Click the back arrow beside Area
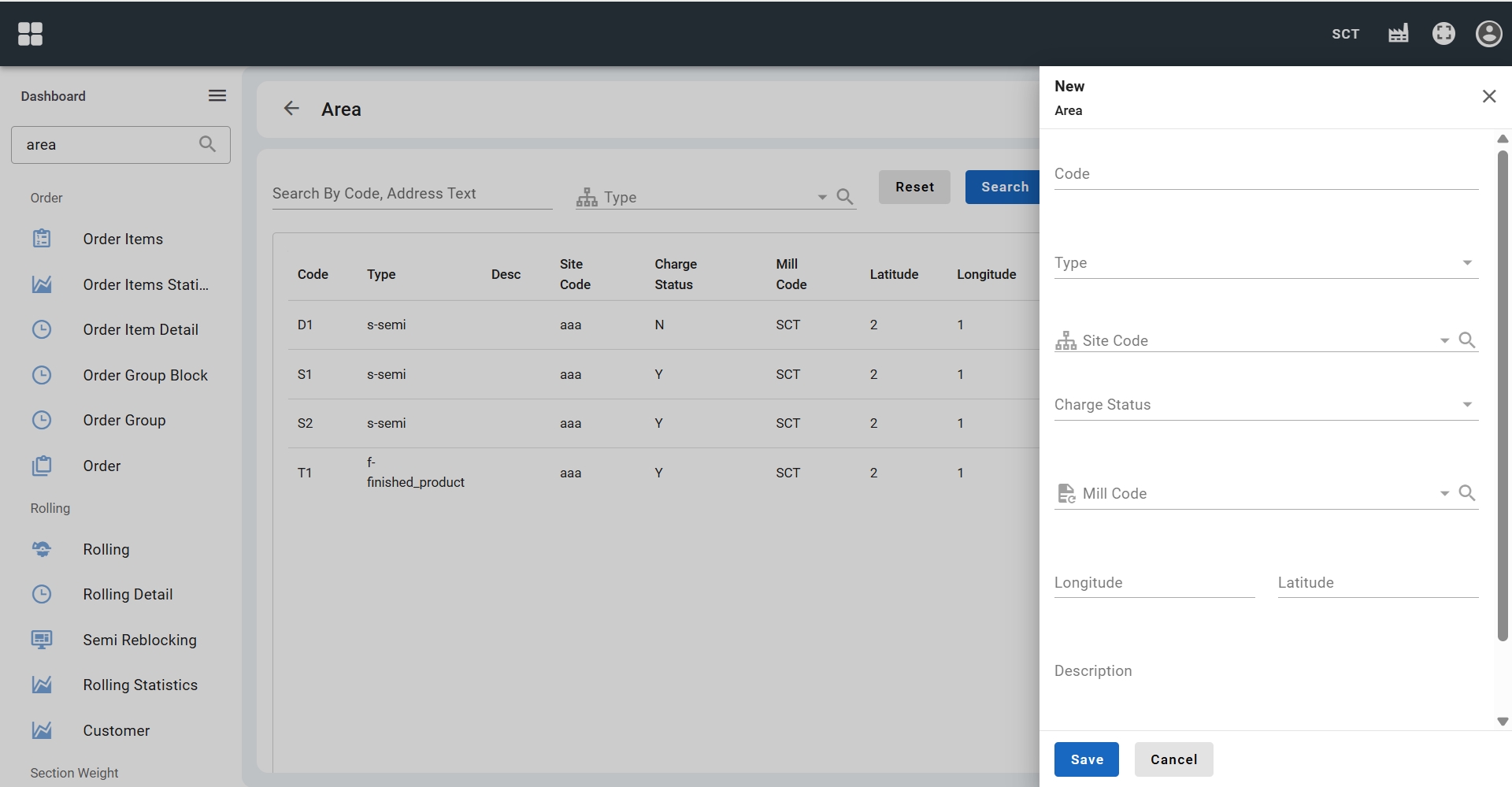Screen dimensions: 1512x787 (291, 109)
